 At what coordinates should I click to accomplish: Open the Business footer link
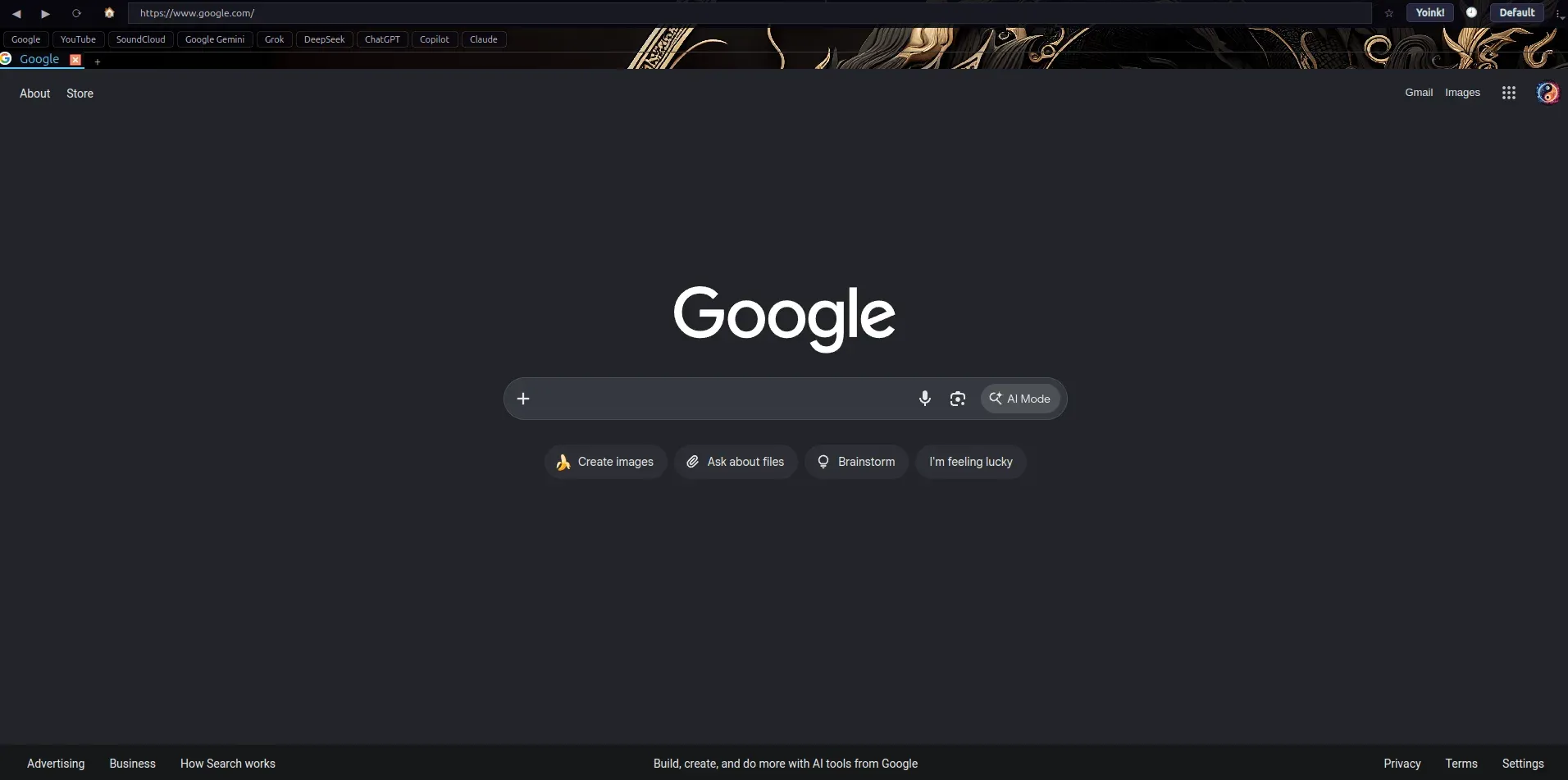(x=132, y=764)
